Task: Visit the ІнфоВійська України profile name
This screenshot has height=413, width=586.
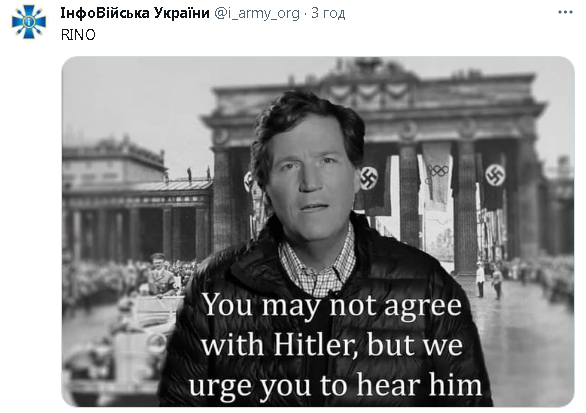Action: 135,13
